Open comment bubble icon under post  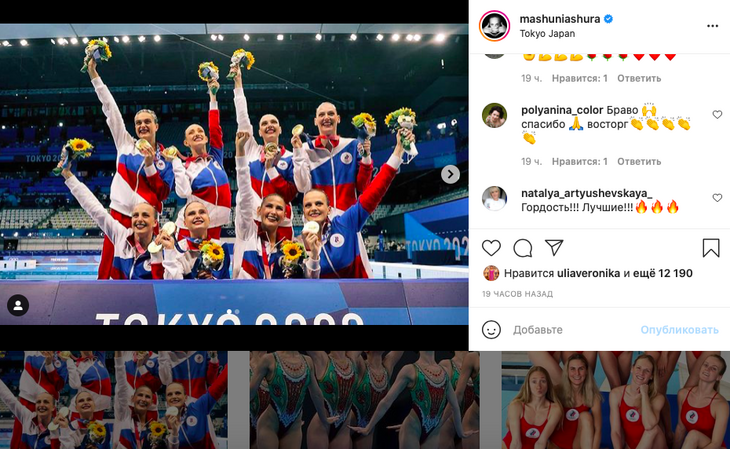[x=523, y=248]
